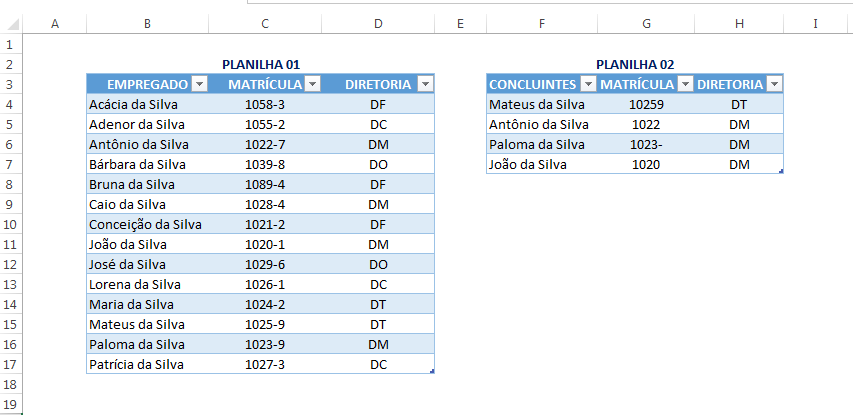
Task: Select matrícula cell 1023-9
Action: coord(265,344)
